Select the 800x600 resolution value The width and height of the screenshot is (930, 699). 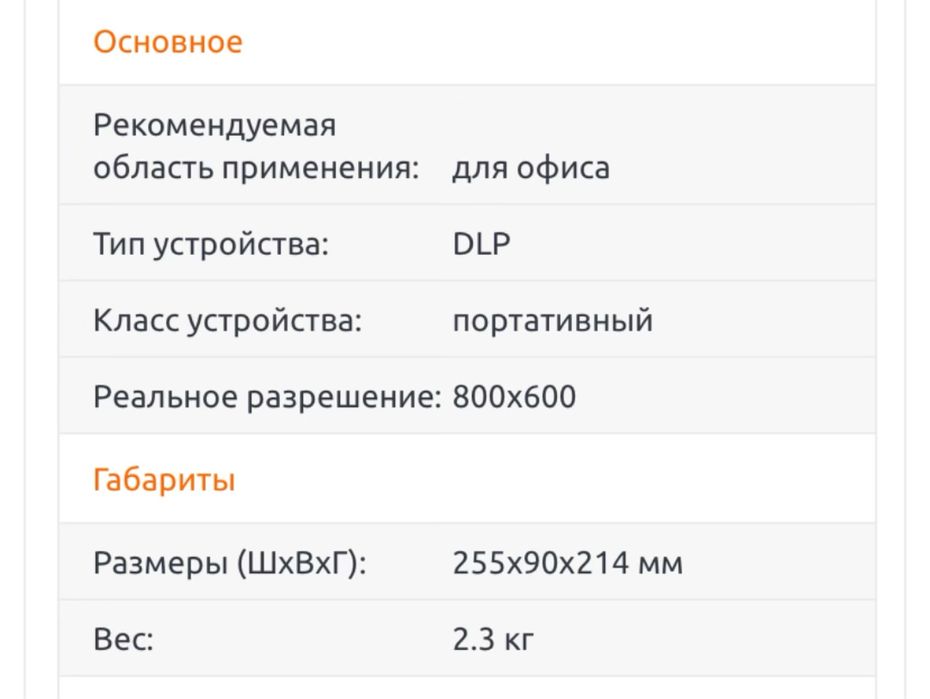point(514,397)
